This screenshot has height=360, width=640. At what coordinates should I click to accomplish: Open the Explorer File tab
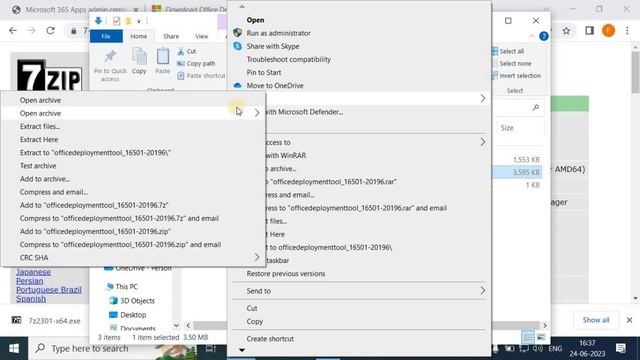click(106, 36)
